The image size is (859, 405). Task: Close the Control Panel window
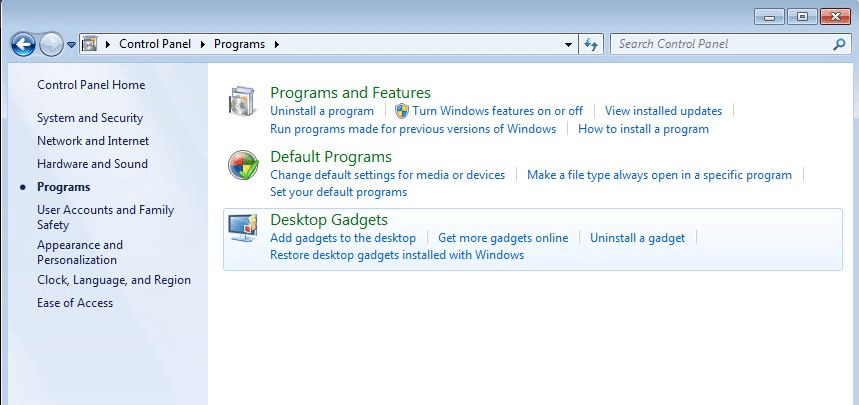tap(835, 17)
